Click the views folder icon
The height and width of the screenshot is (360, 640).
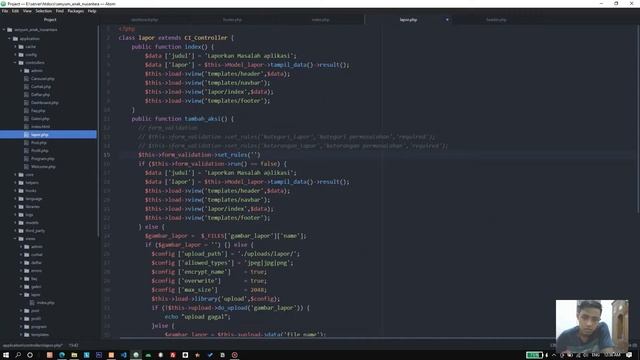[21, 239]
